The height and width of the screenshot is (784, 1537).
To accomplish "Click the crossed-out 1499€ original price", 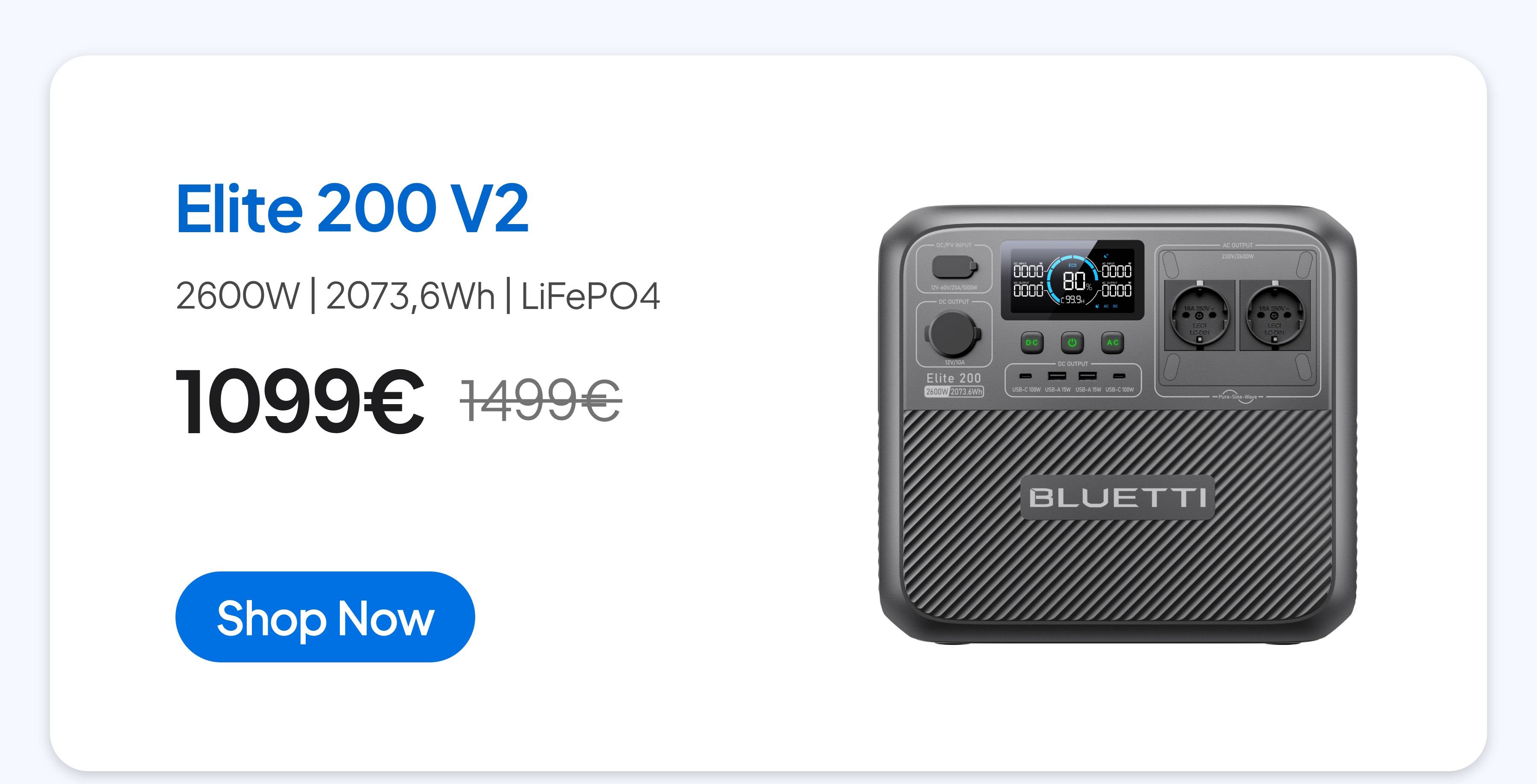I will point(541,400).
